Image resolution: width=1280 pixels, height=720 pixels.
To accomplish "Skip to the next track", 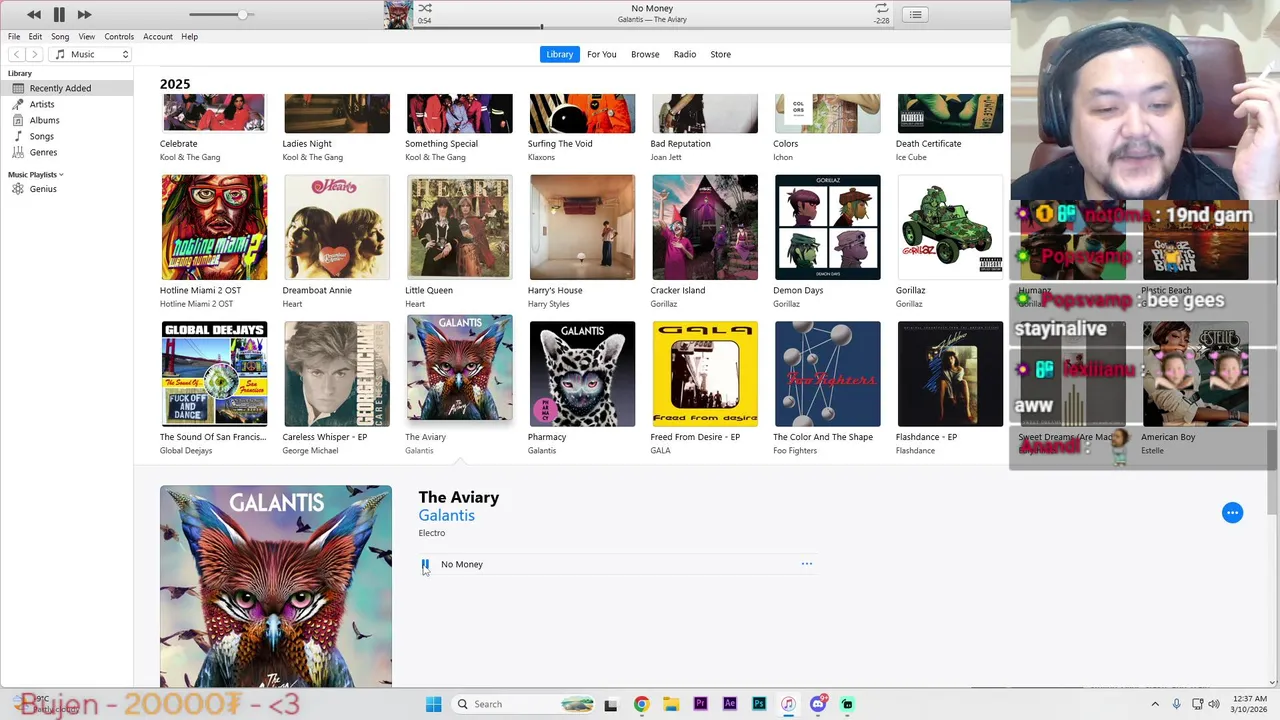I will (84, 14).
